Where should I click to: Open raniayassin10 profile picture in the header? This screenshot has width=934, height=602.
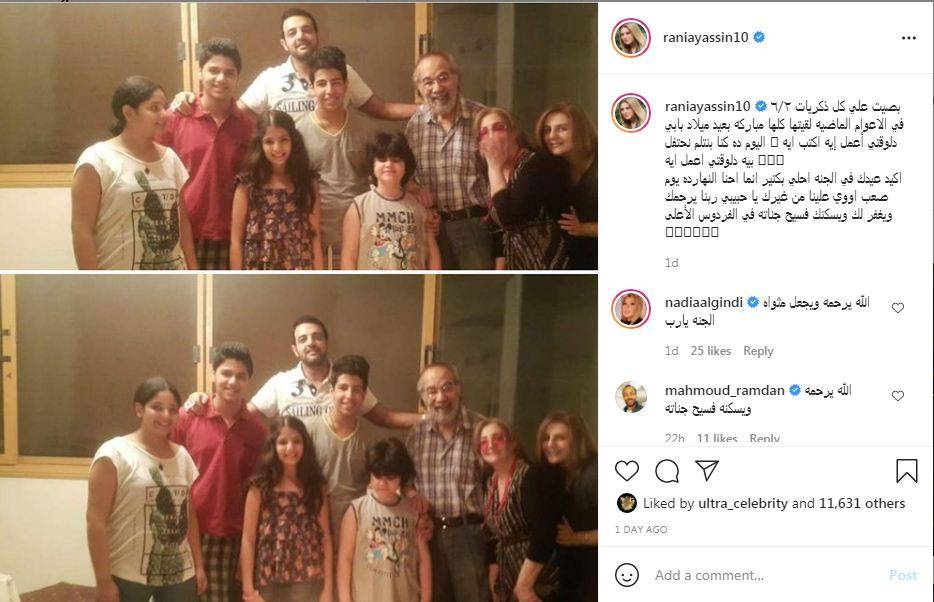pos(630,38)
